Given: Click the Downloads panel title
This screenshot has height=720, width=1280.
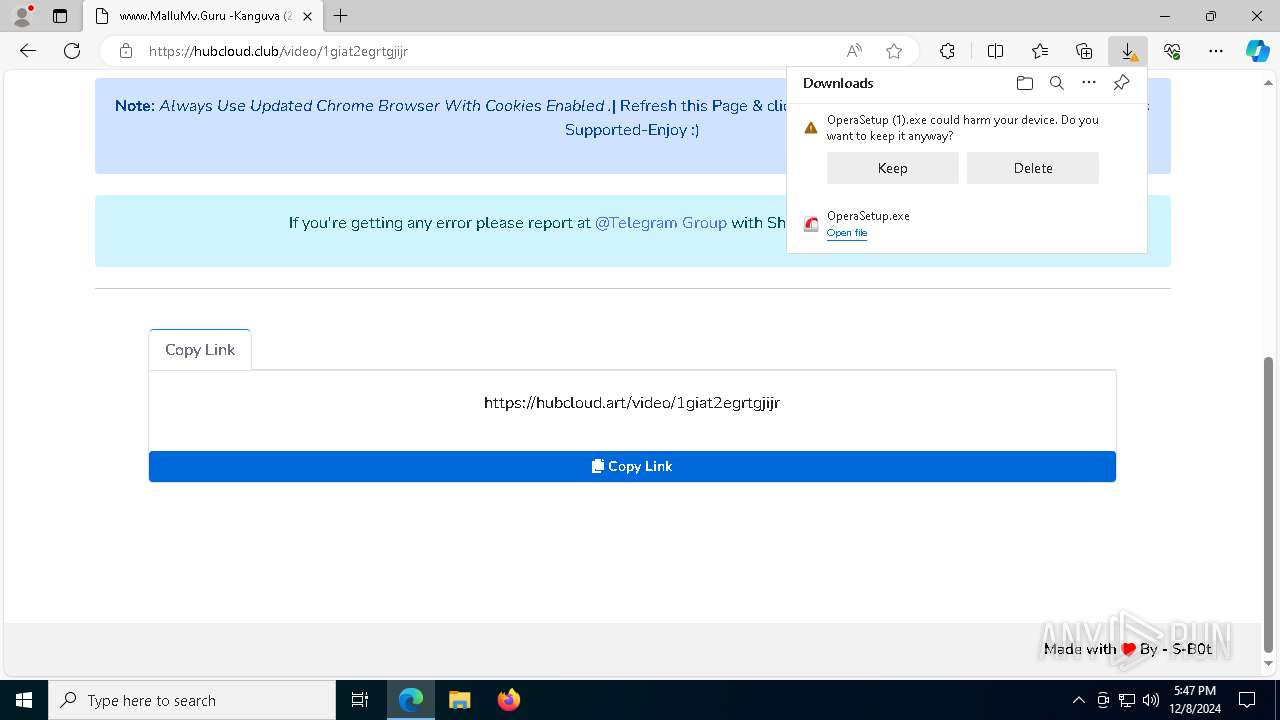Looking at the screenshot, I should coord(838,83).
